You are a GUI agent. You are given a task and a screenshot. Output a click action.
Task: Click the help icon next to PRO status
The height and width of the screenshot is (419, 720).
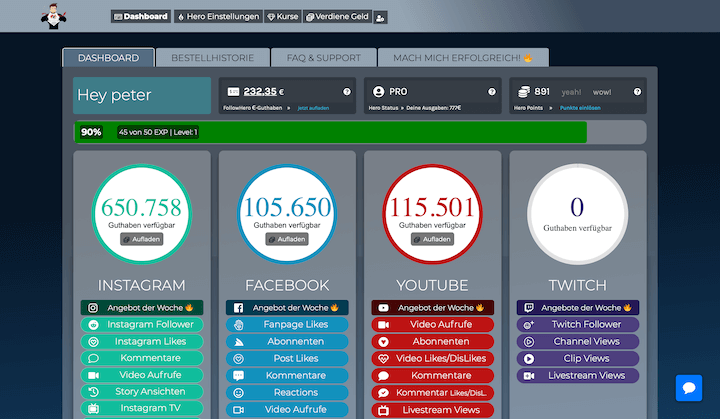click(x=492, y=92)
